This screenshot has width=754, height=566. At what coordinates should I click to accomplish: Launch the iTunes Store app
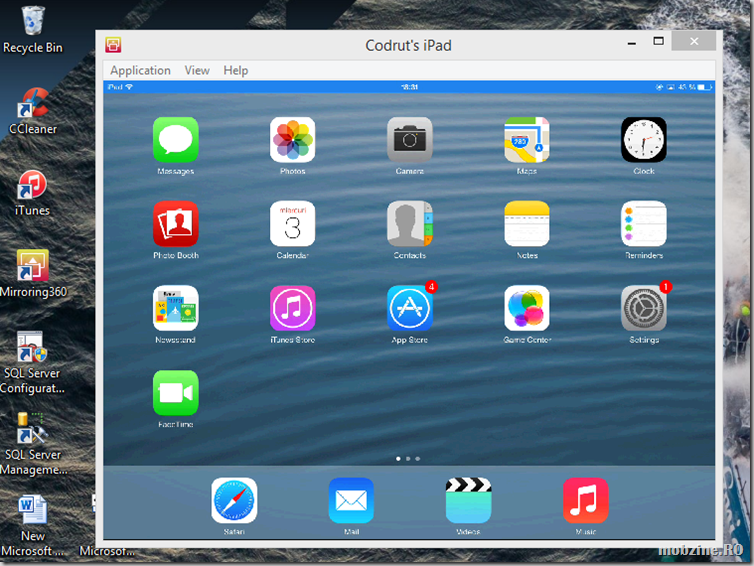(292, 308)
